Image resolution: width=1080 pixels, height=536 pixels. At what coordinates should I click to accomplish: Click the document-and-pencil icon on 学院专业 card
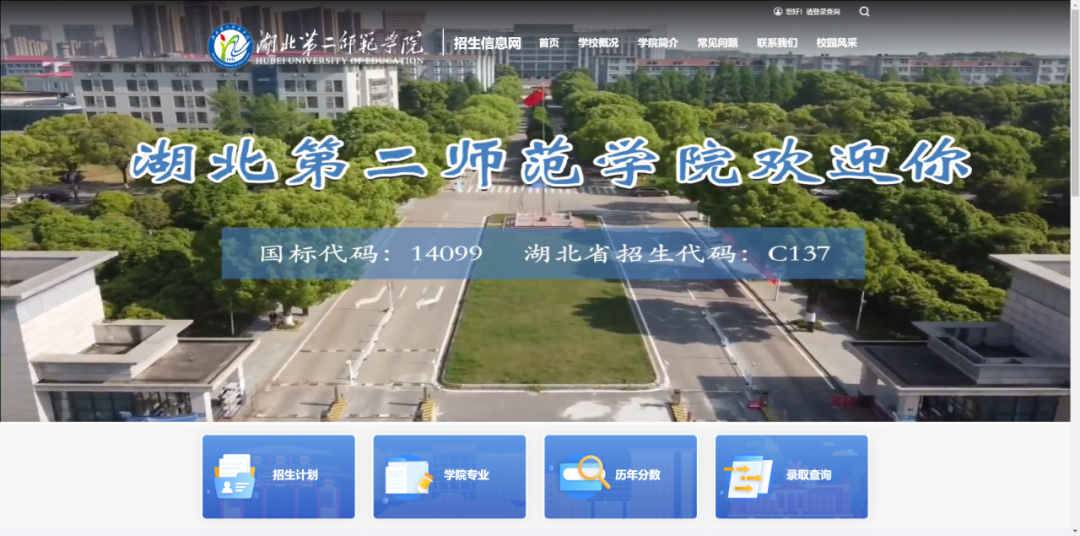(408, 476)
